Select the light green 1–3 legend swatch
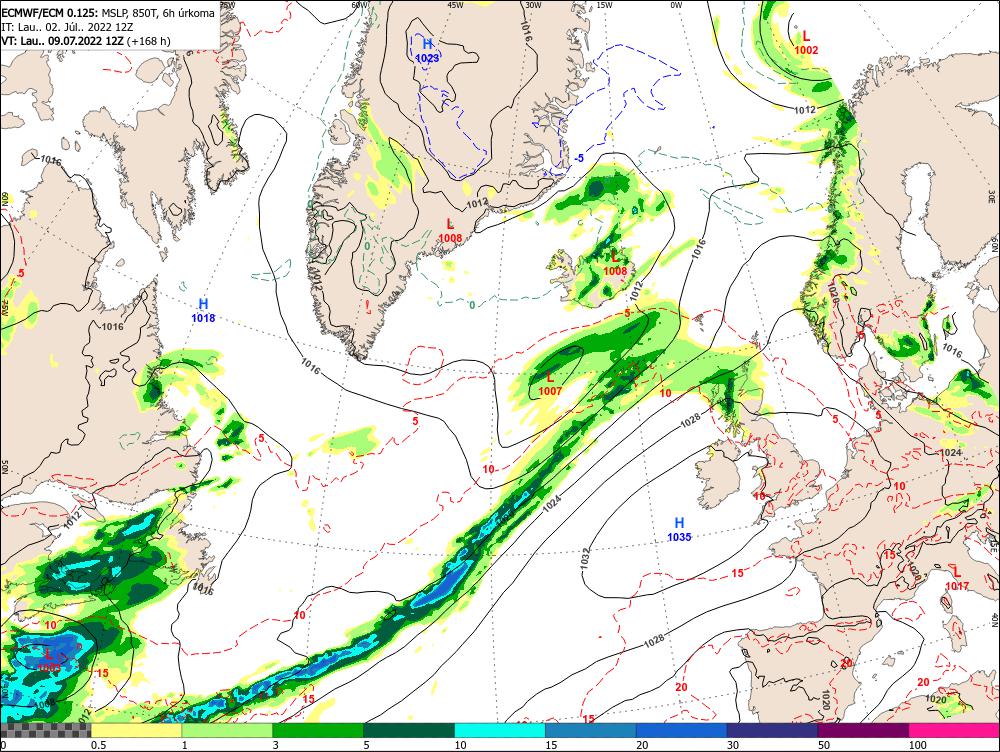This screenshot has width=1000, height=752. click(227, 730)
